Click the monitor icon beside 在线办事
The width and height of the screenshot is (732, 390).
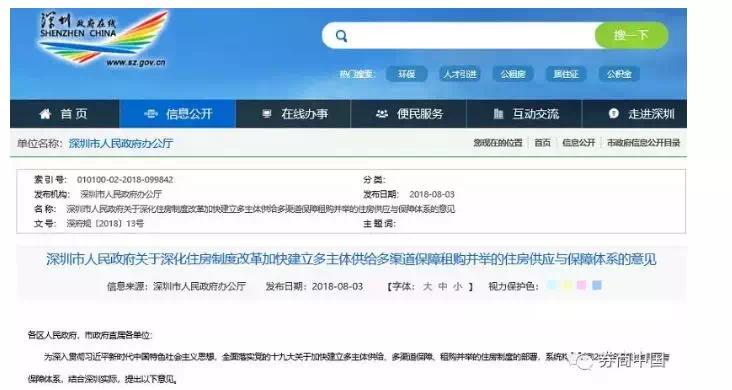point(267,113)
